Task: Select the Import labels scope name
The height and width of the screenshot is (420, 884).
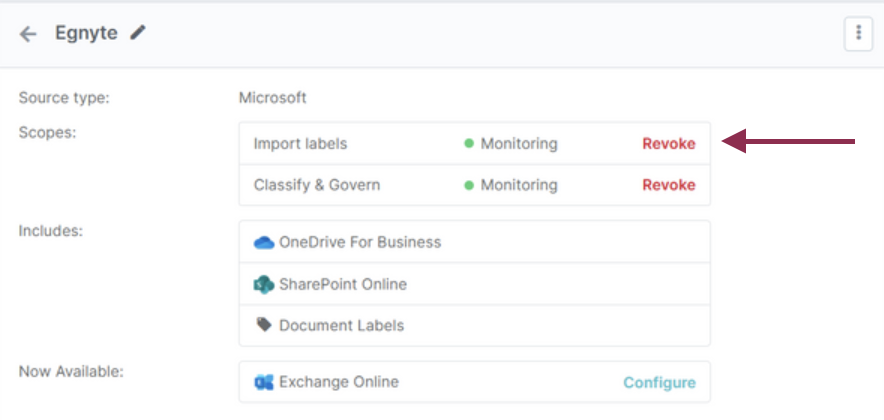Action: click(x=300, y=144)
